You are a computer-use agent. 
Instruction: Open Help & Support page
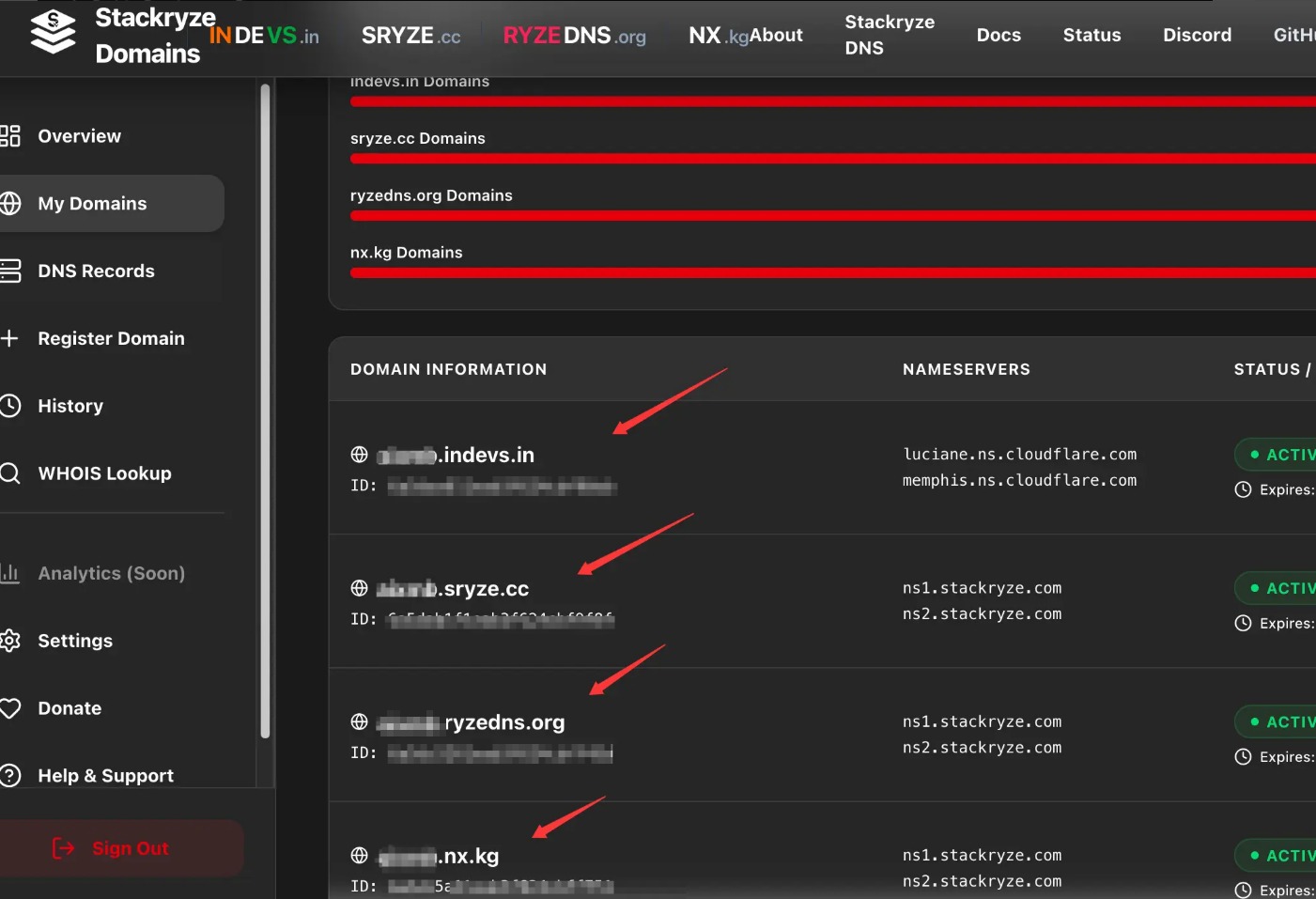click(x=112, y=776)
